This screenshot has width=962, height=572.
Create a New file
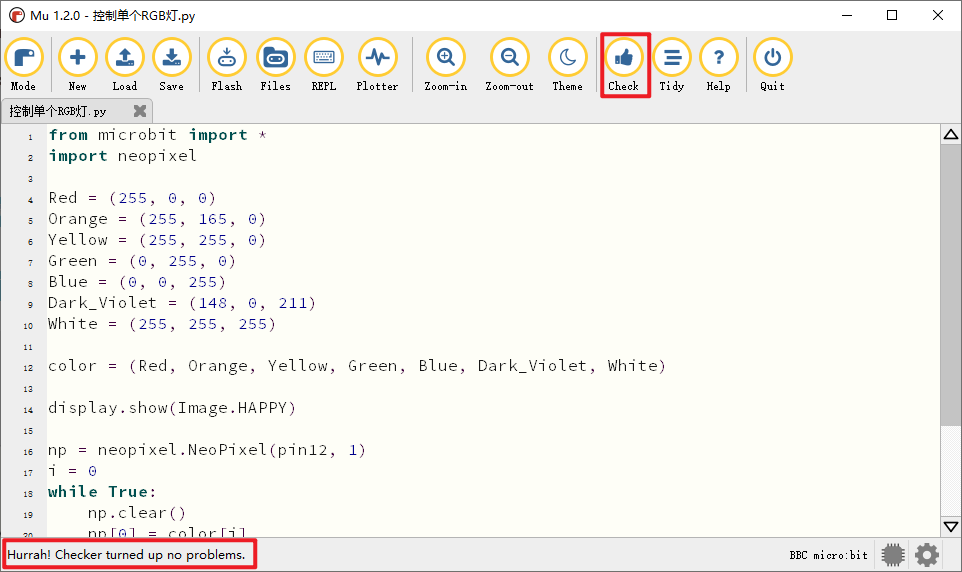click(x=77, y=64)
